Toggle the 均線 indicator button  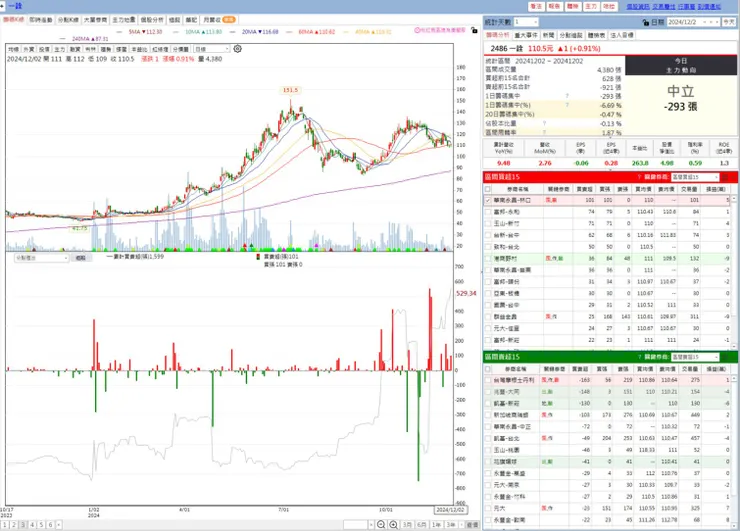click(x=13, y=49)
